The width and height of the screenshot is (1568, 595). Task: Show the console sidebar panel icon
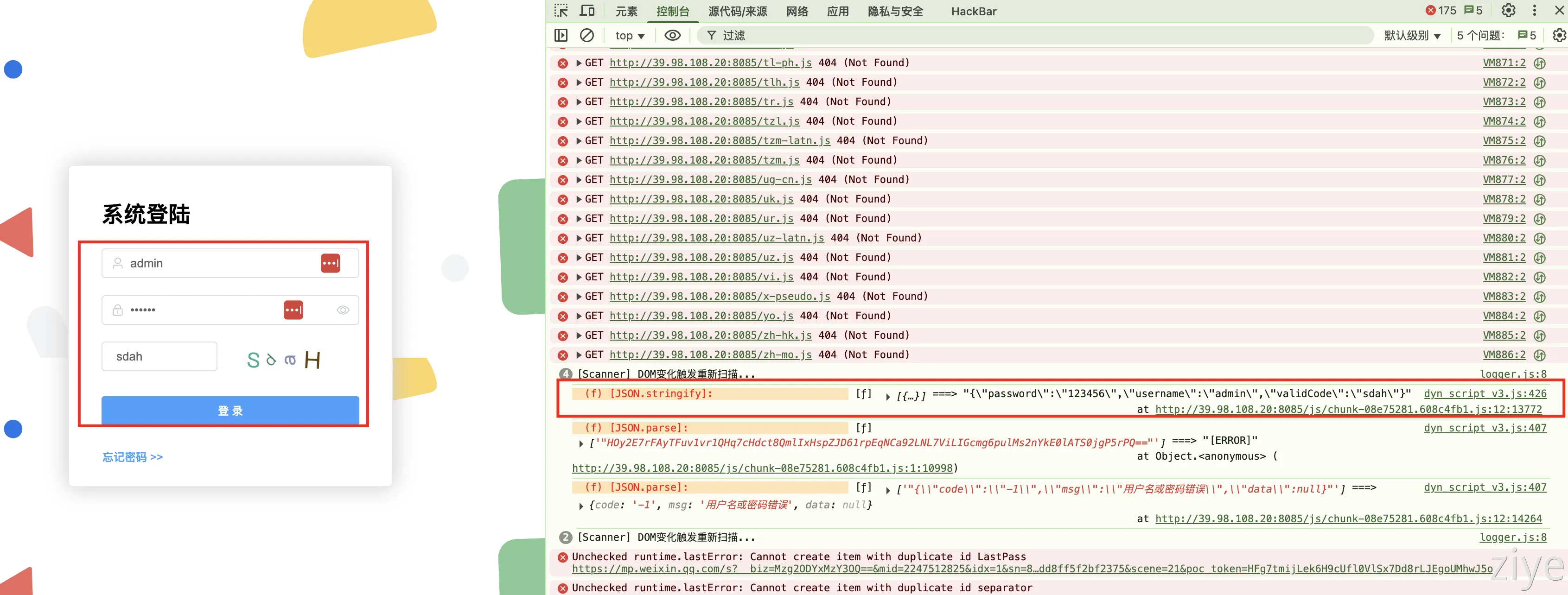[561, 35]
